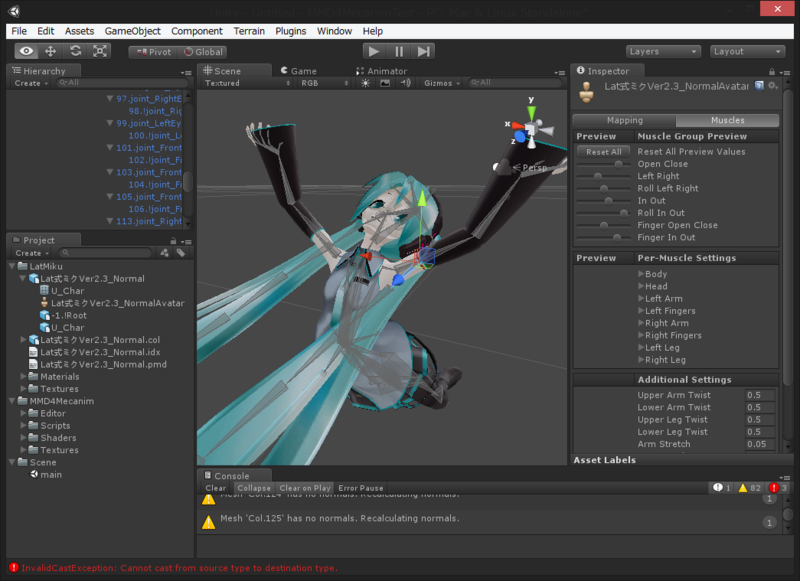Switch to the Animator tab
This screenshot has height=581, width=800.
[382, 71]
